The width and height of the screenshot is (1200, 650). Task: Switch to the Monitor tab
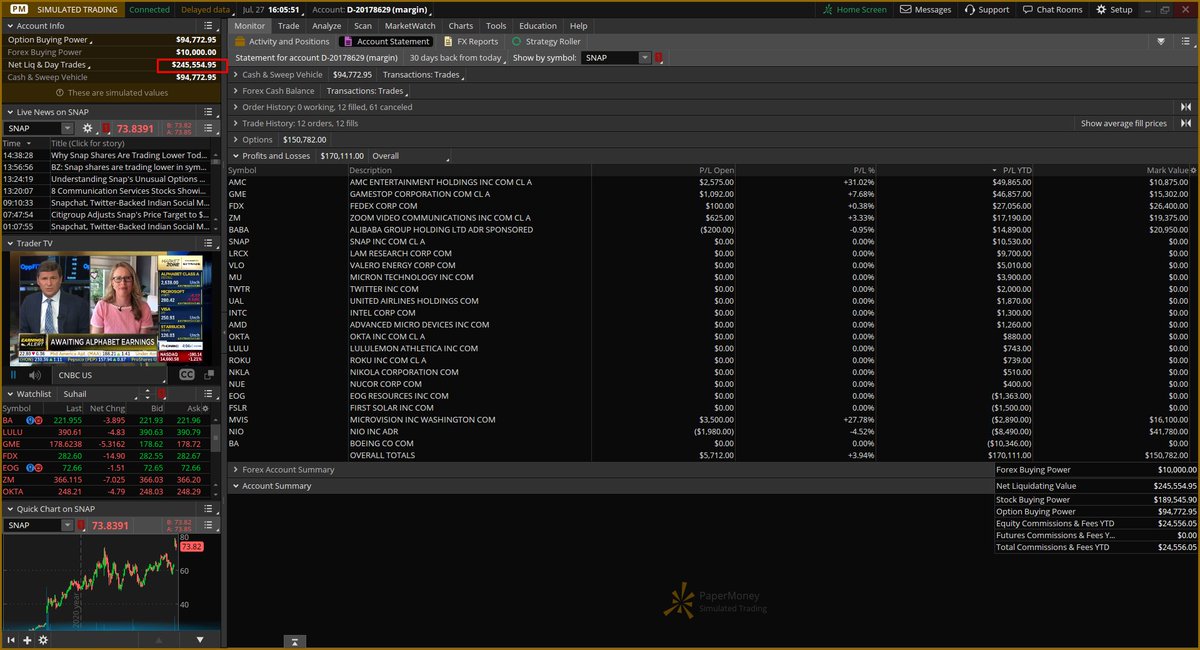click(250, 26)
